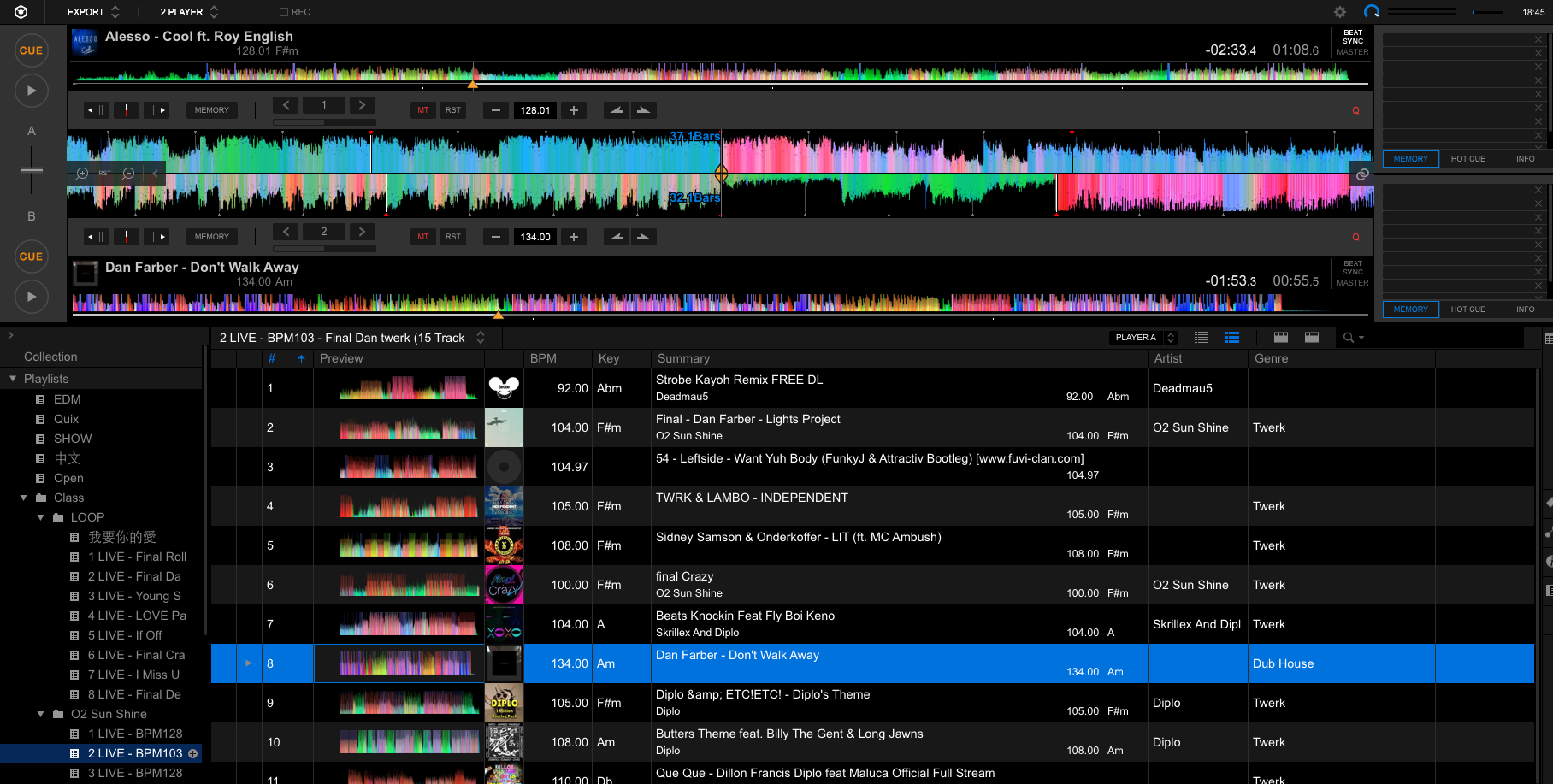Click MEMORY button on deck B controls

(211, 237)
